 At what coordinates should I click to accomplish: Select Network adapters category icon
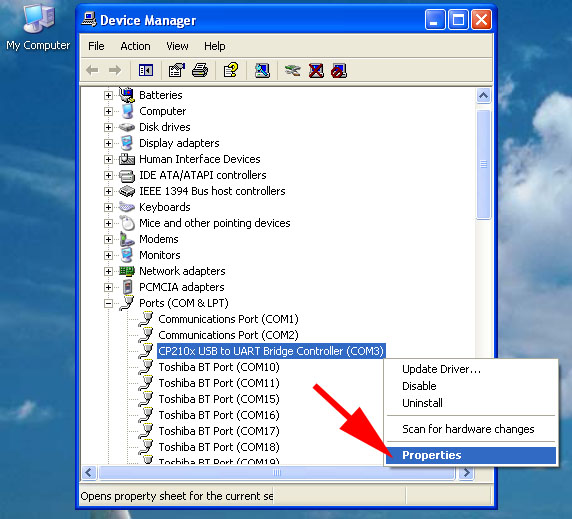point(127,271)
